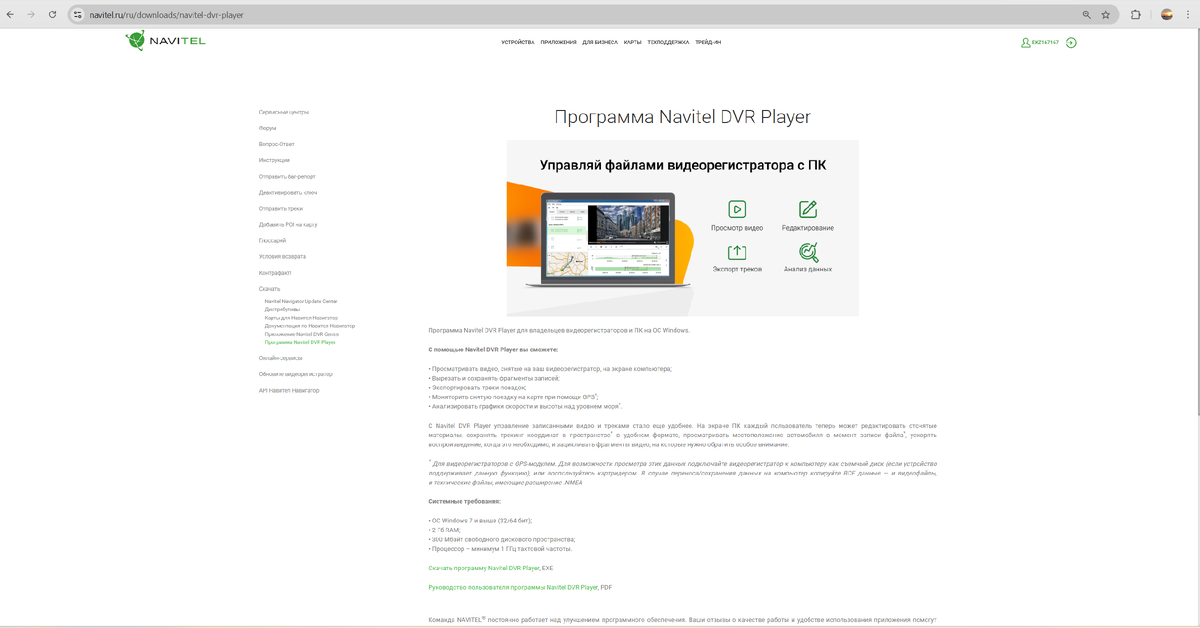
Task: Open Вопрос-Ответ sidebar link
Action: click(x=277, y=144)
